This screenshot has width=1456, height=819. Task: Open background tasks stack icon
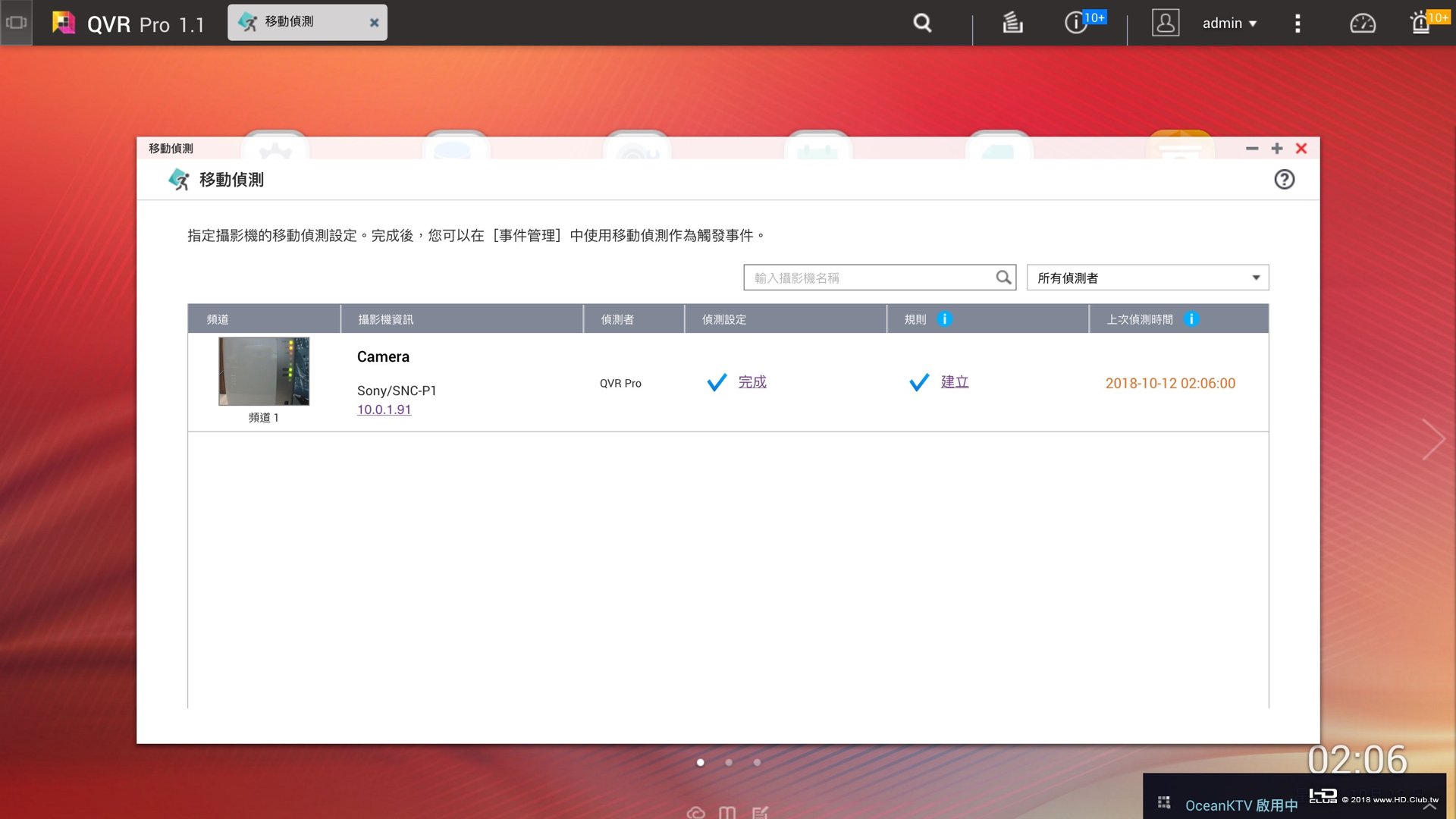click(1012, 23)
